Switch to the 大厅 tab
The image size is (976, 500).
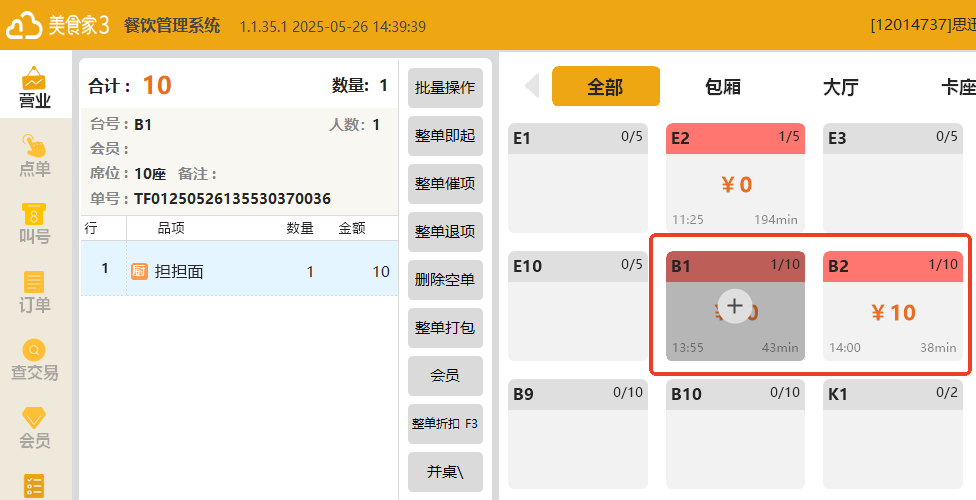tap(841, 87)
